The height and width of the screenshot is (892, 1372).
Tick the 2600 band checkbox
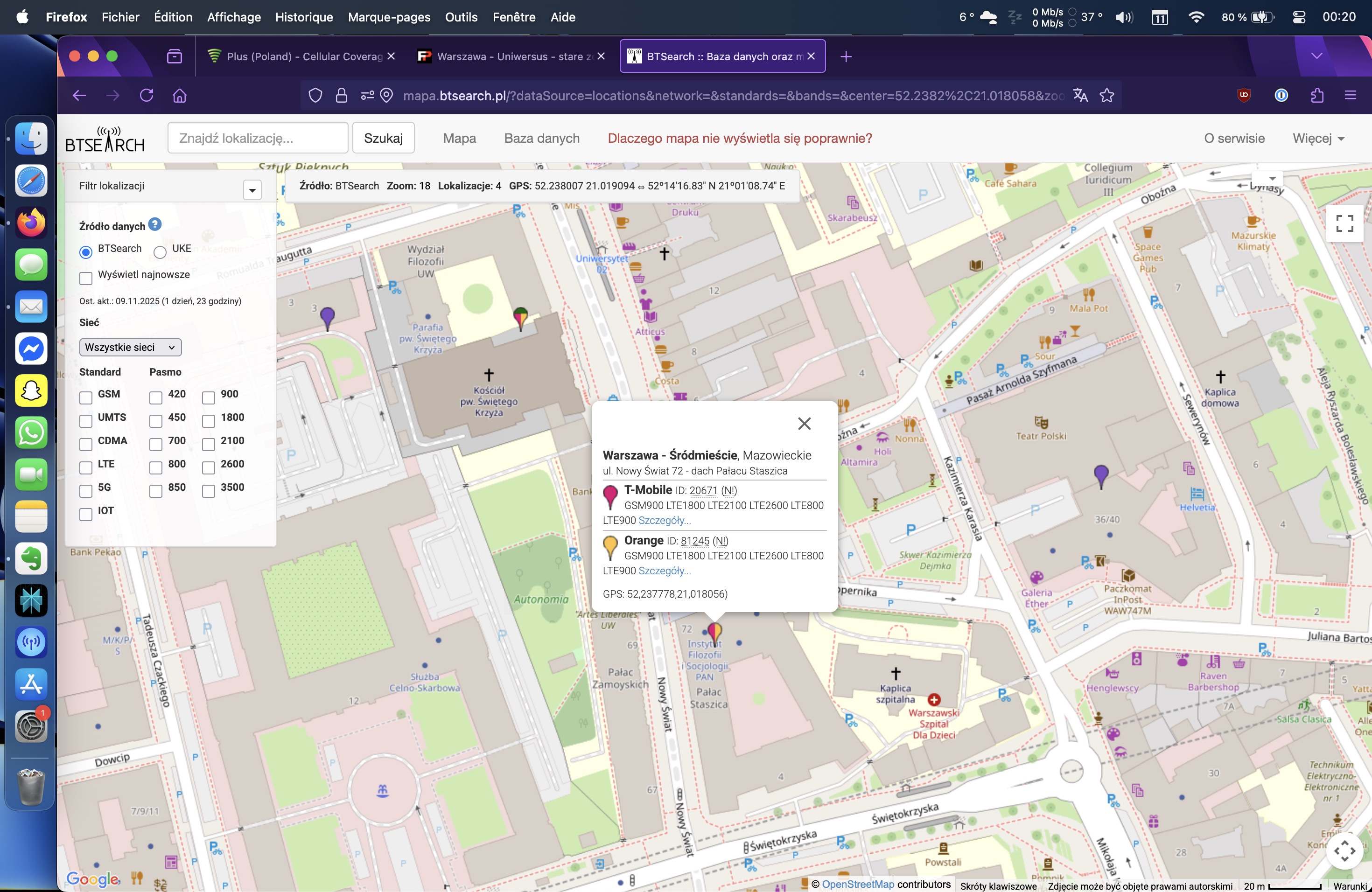(x=208, y=467)
